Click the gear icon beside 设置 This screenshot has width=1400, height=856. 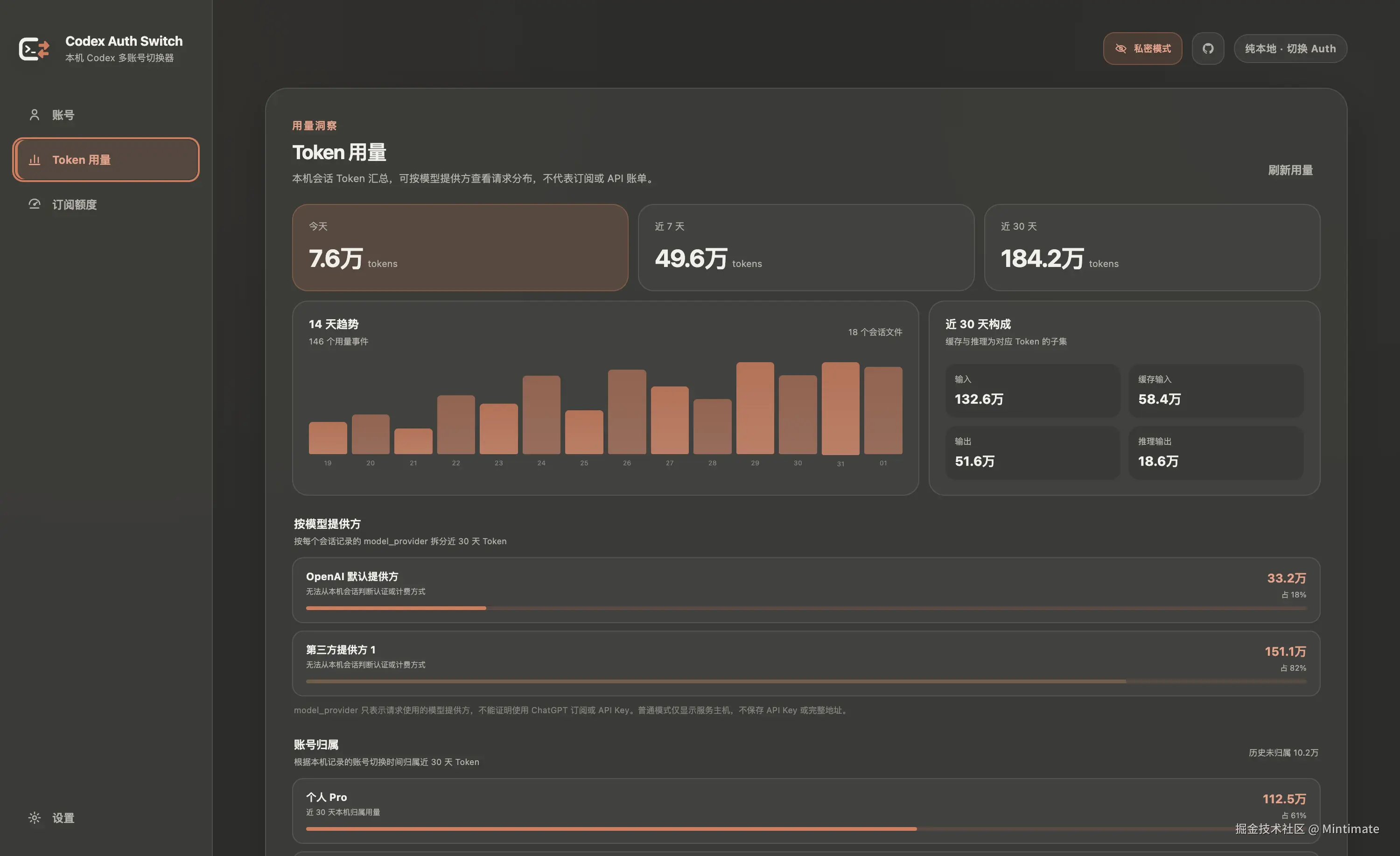point(35,817)
